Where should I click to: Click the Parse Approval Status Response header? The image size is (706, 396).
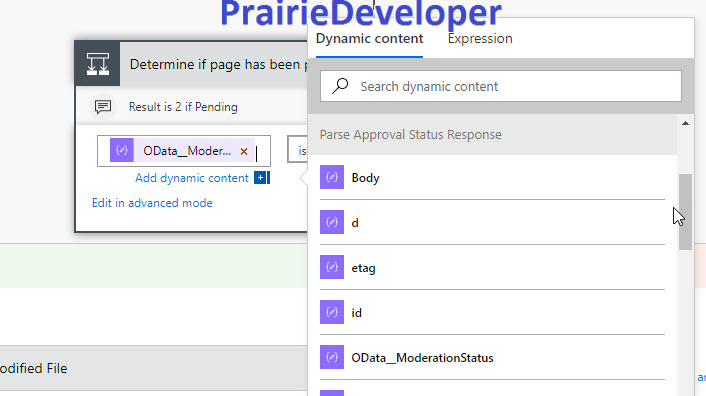493,135
